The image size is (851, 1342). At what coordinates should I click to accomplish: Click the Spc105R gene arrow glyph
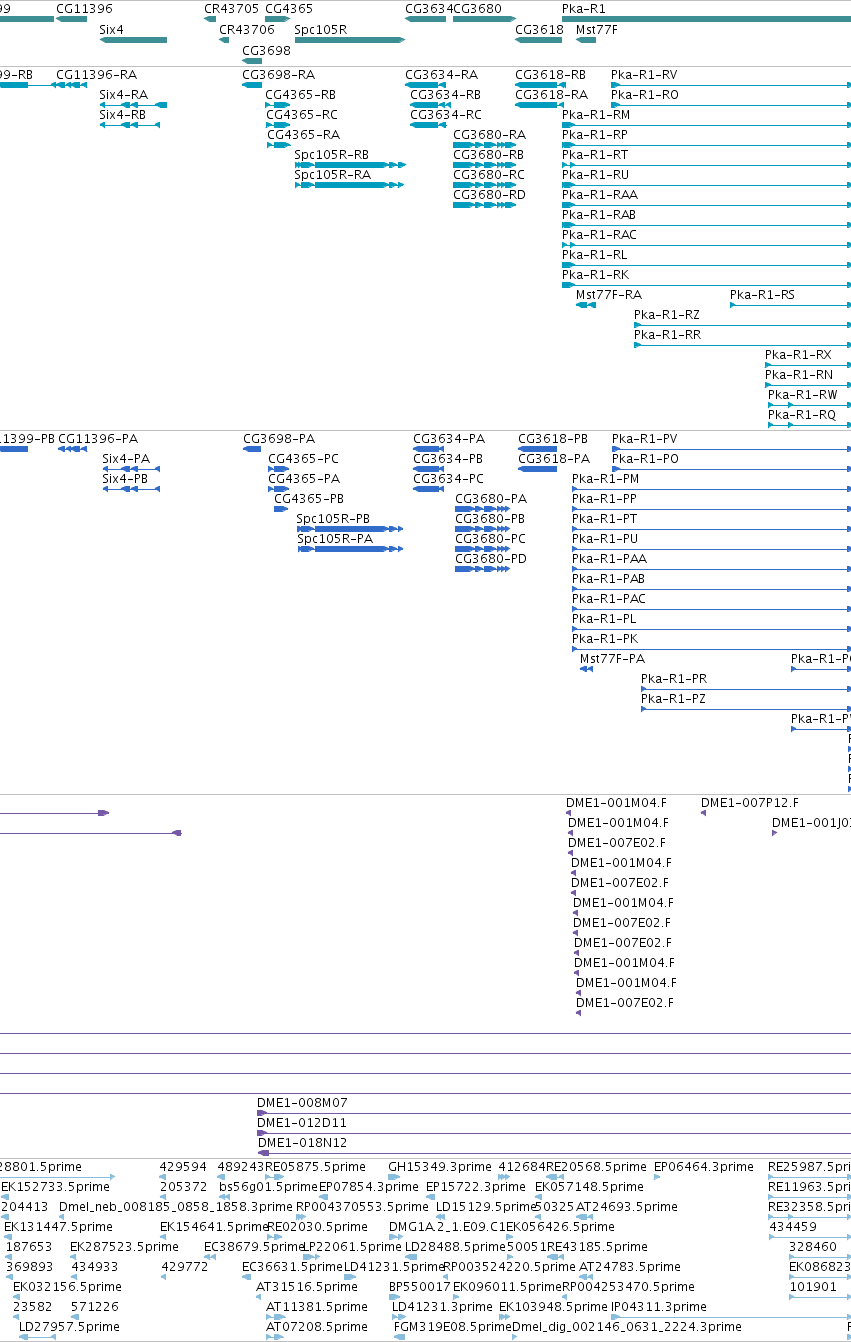coord(349,40)
